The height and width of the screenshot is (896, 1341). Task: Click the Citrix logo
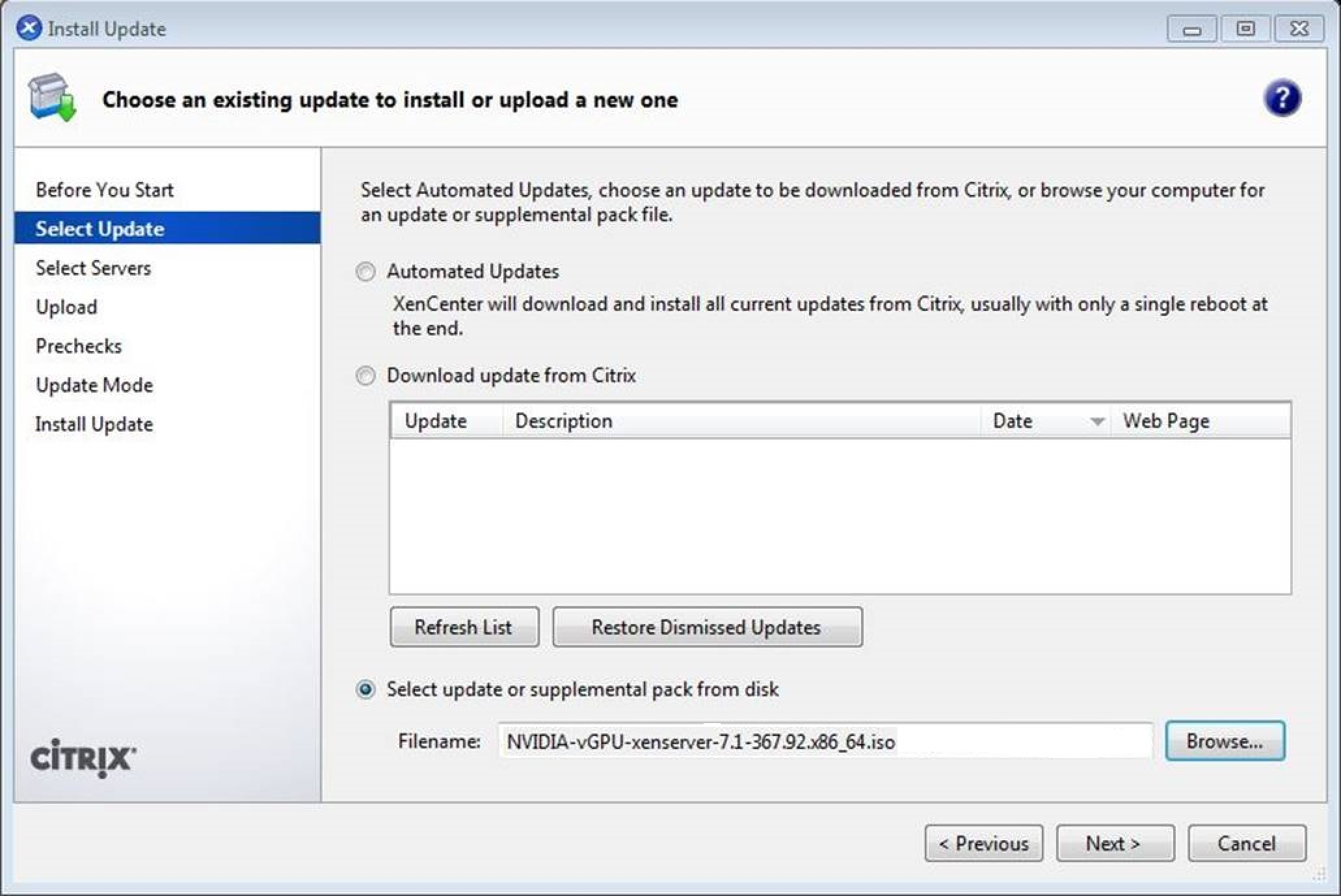pyautogui.click(x=83, y=756)
